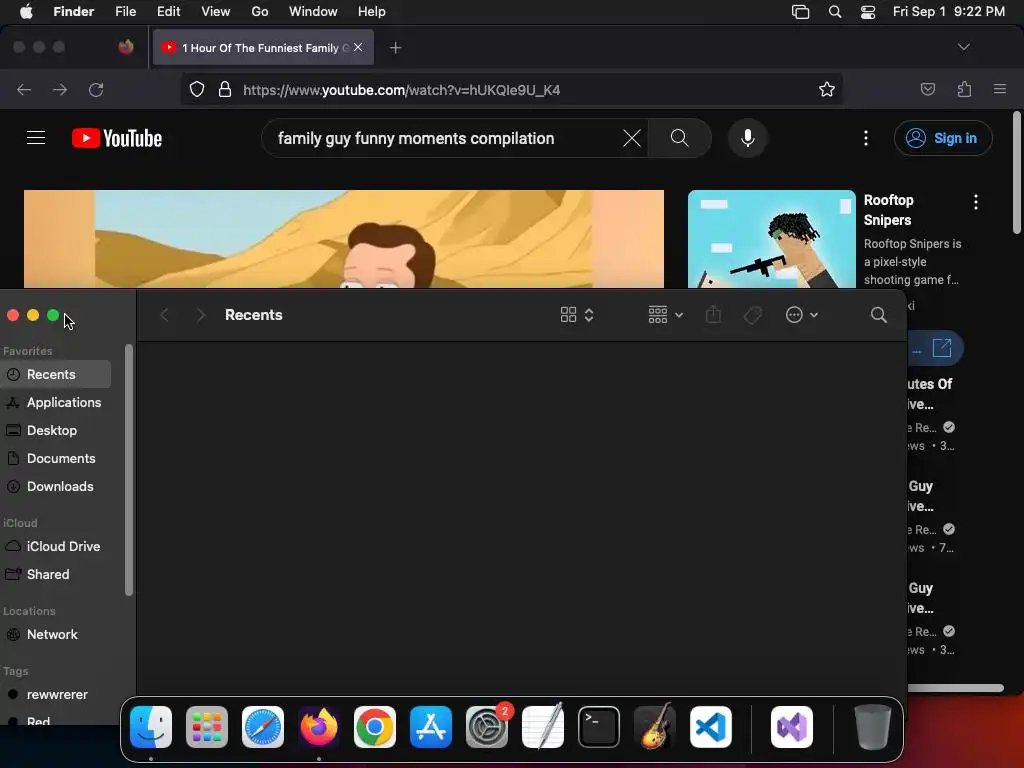The image size is (1024, 768).
Task: Open Firefox Extensions puzzle icon
Action: tap(964, 89)
